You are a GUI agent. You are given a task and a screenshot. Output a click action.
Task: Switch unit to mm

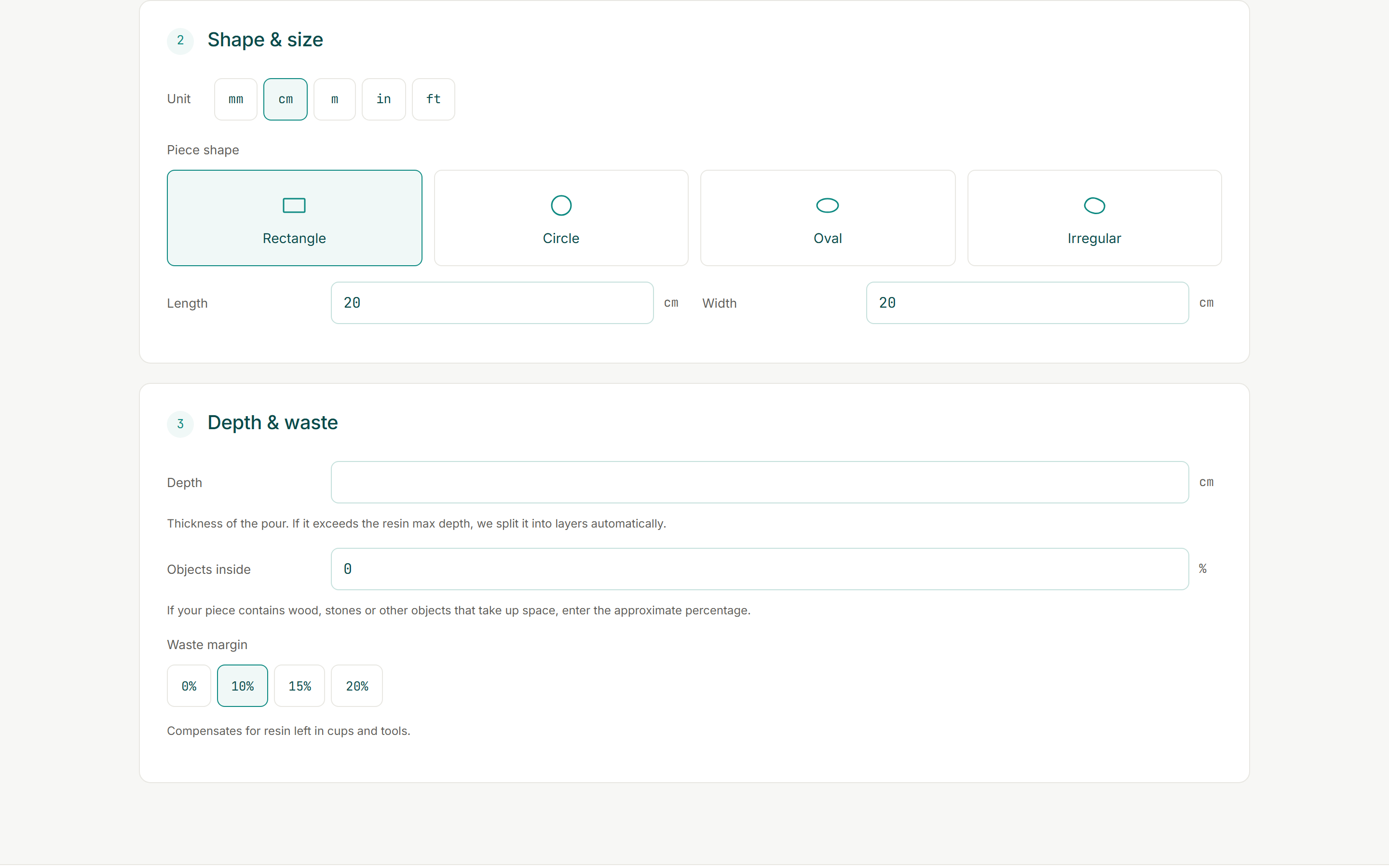click(235, 99)
